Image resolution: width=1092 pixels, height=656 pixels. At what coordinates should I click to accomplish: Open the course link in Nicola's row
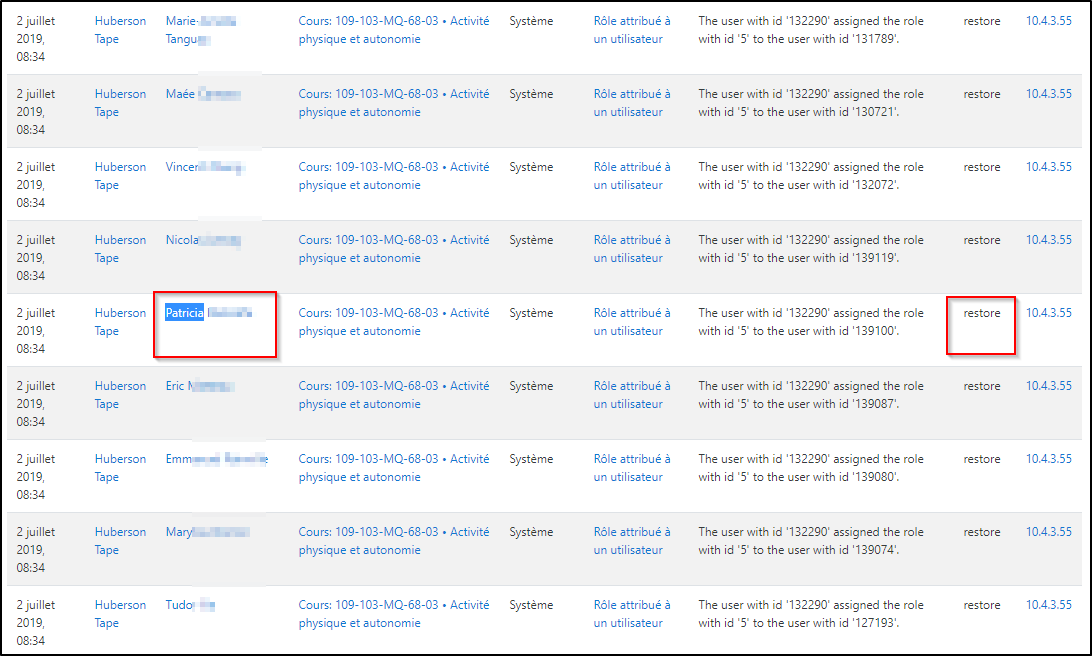[393, 249]
